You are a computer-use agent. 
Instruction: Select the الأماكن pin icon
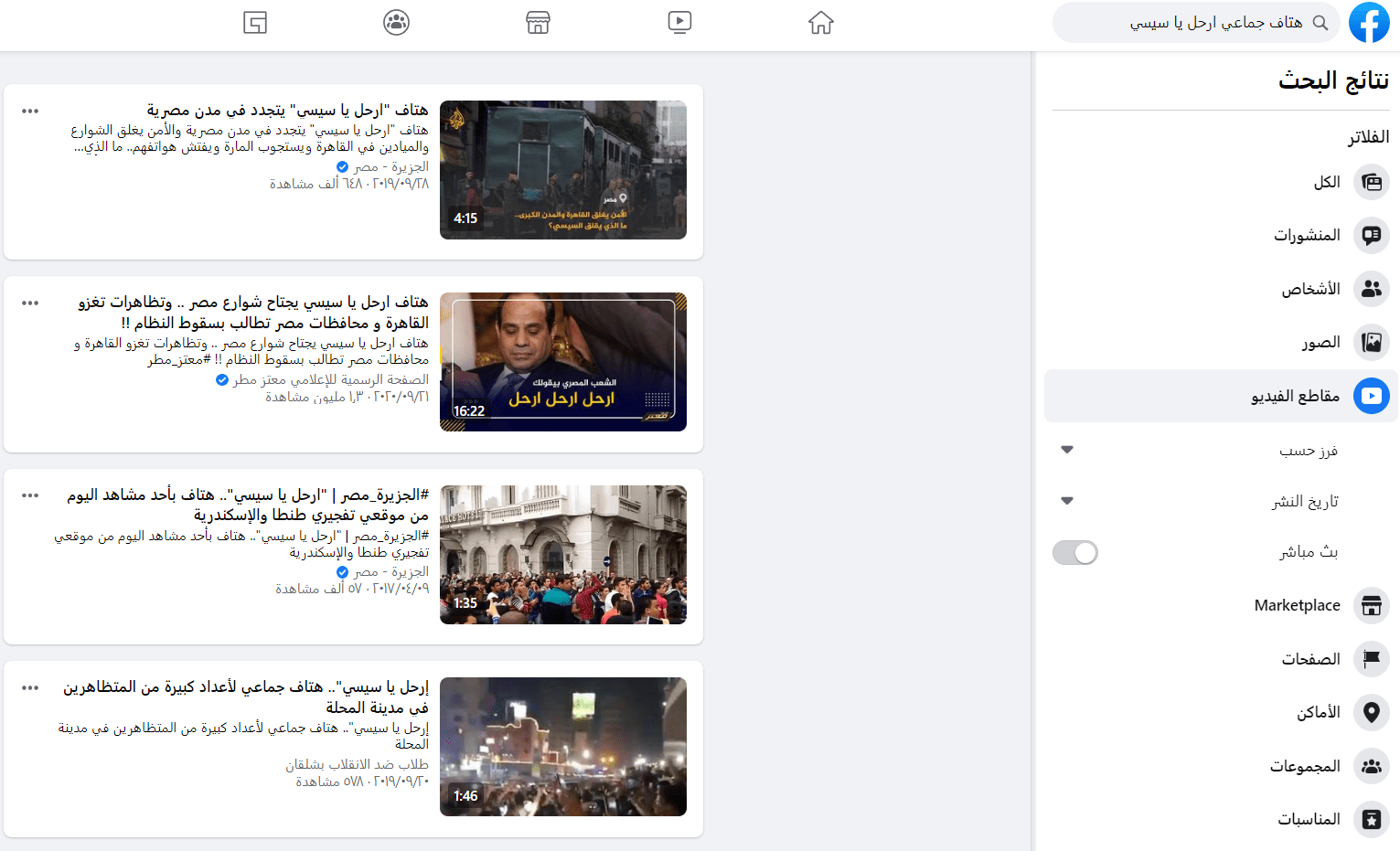click(1371, 712)
